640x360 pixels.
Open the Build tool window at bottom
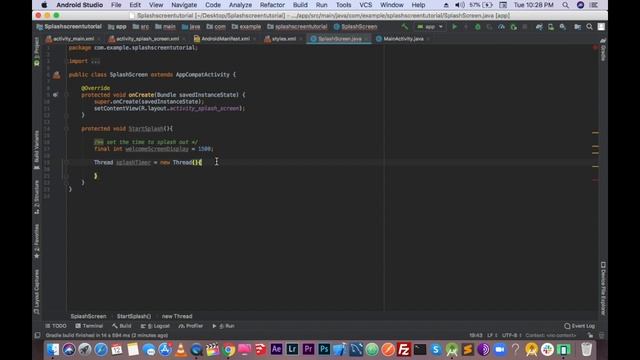122,326
